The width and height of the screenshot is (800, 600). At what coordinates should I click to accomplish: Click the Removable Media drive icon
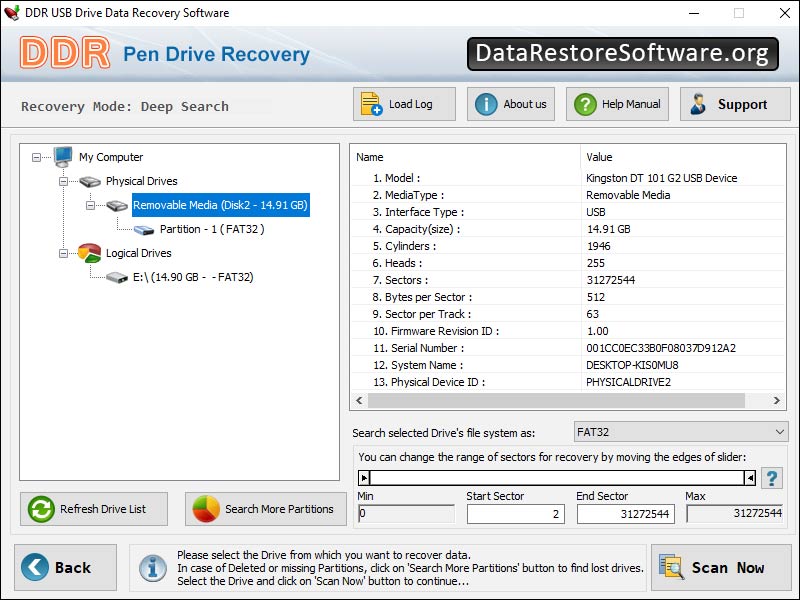[117, 205]
